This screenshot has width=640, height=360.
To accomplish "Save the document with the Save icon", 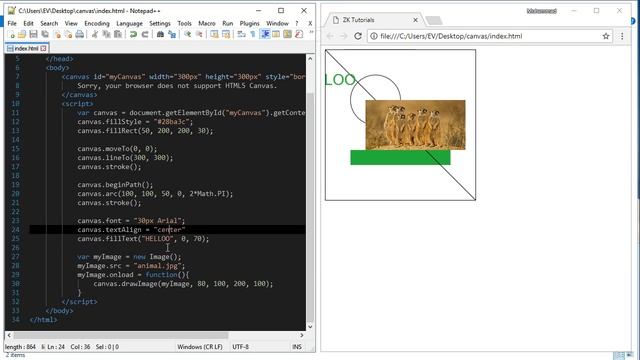I will 33,35.
